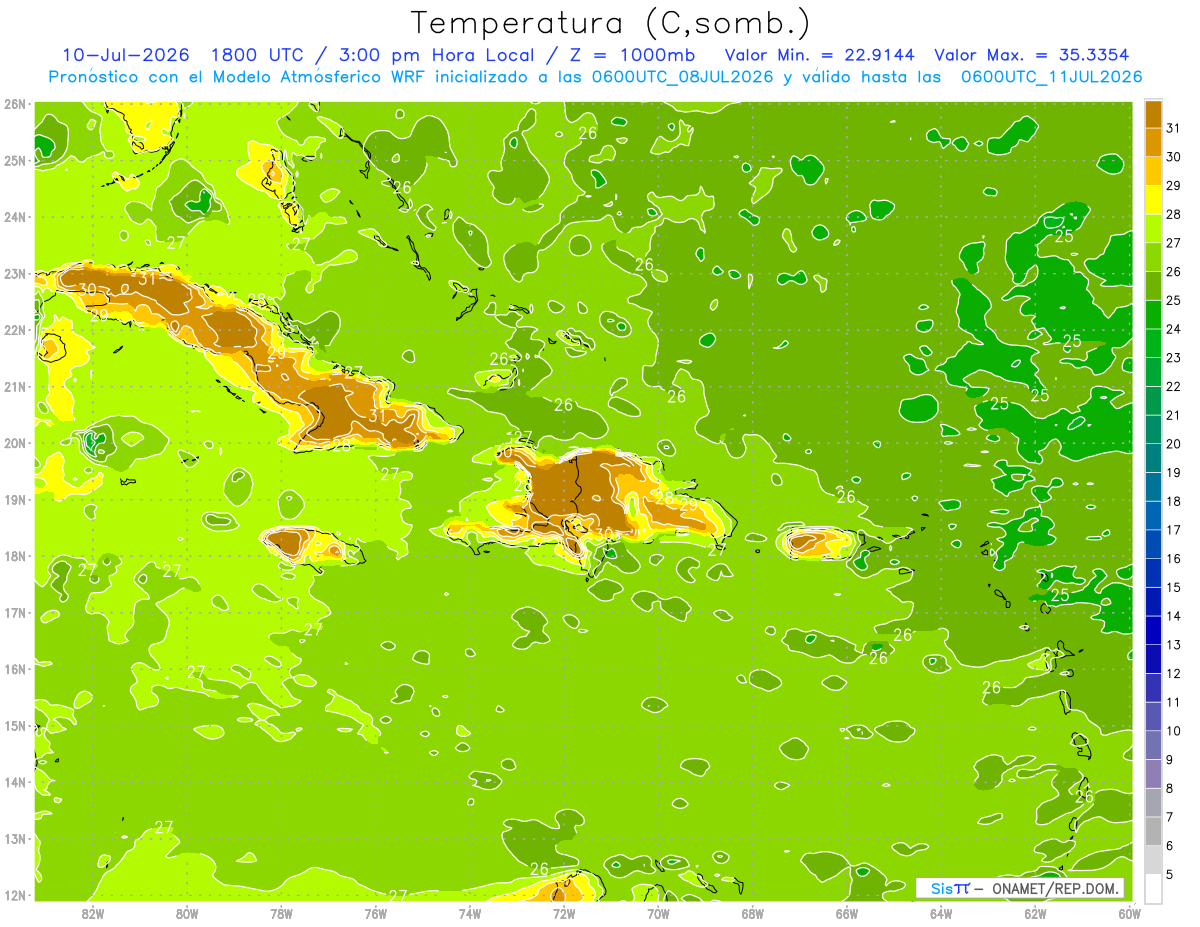Click the 18N latitude axis label
Viewport: 1200px width, 927px height.
click(x=15, y=556)
